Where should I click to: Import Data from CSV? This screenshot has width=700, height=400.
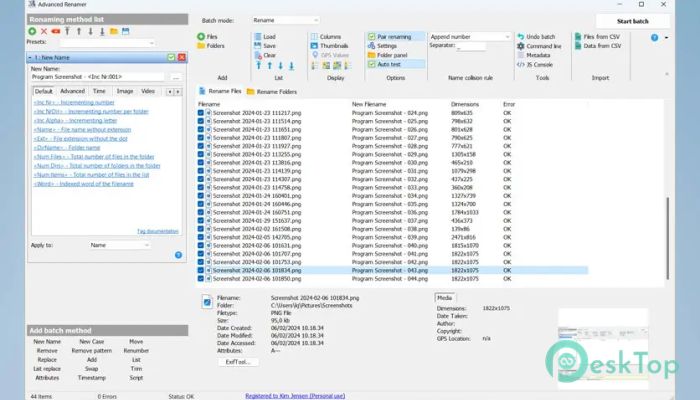click(x=598, y=46)
